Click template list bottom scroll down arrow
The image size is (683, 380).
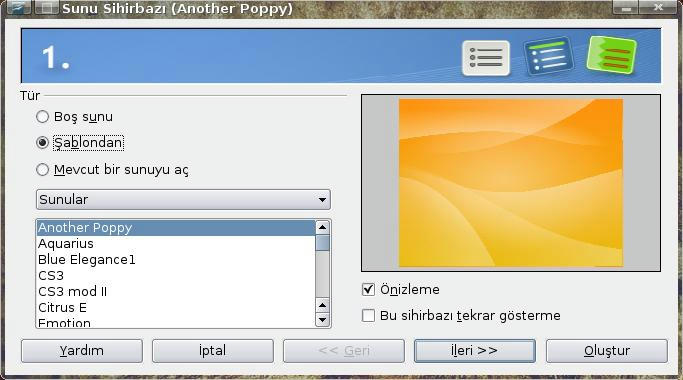322,320
